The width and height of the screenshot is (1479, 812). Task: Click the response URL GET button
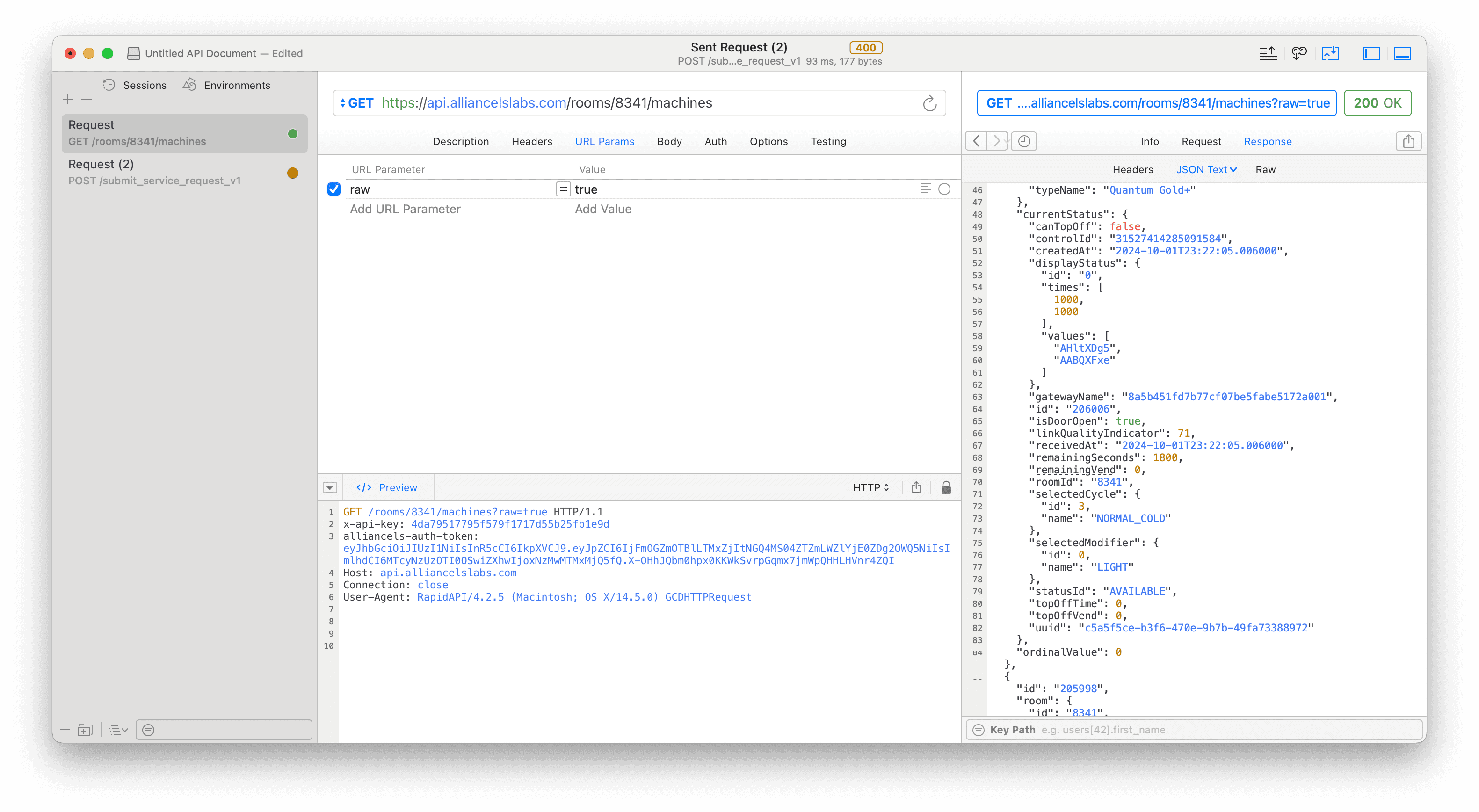(x=1157, y=103)
